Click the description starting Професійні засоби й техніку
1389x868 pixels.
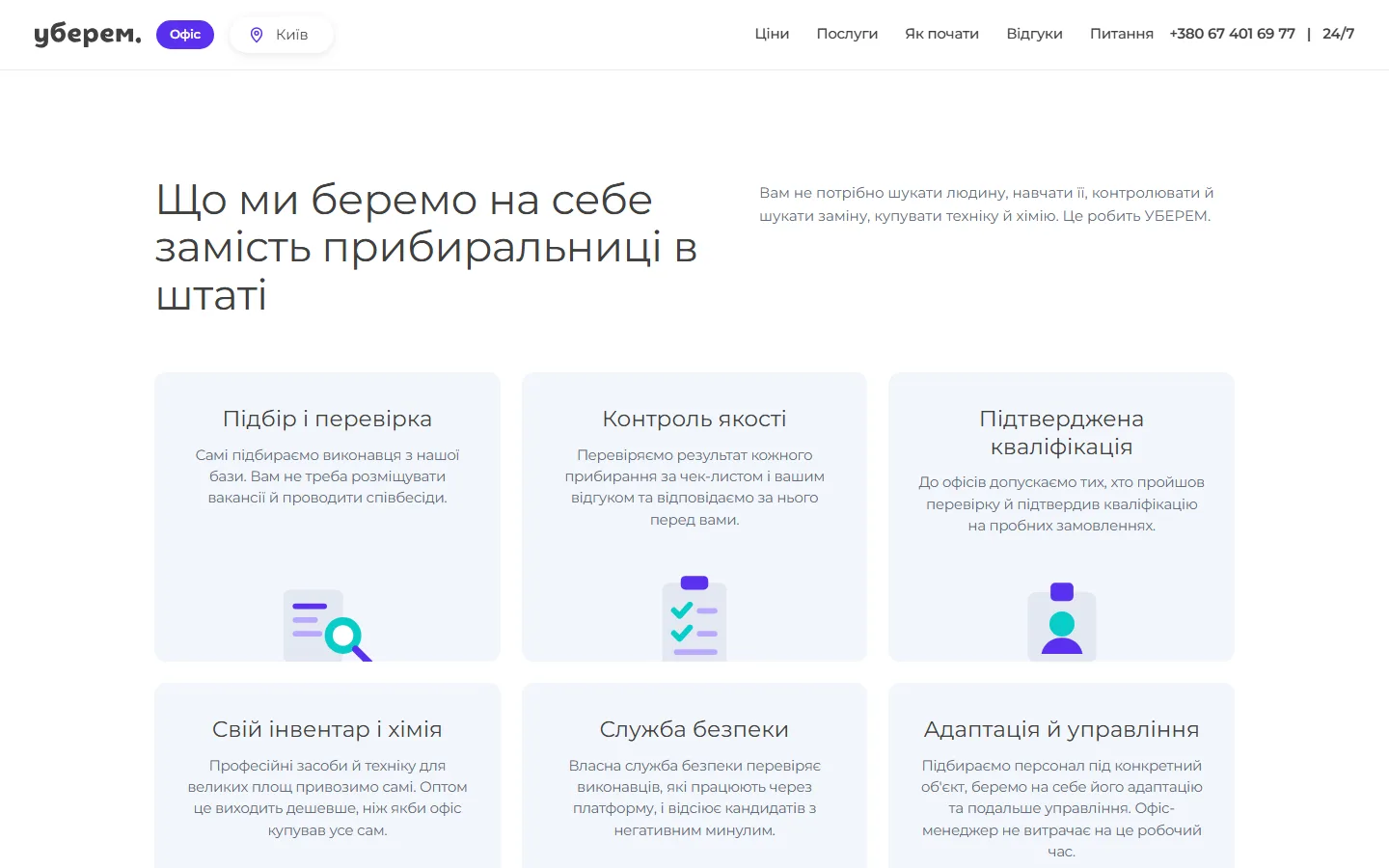tap(327, 798)
